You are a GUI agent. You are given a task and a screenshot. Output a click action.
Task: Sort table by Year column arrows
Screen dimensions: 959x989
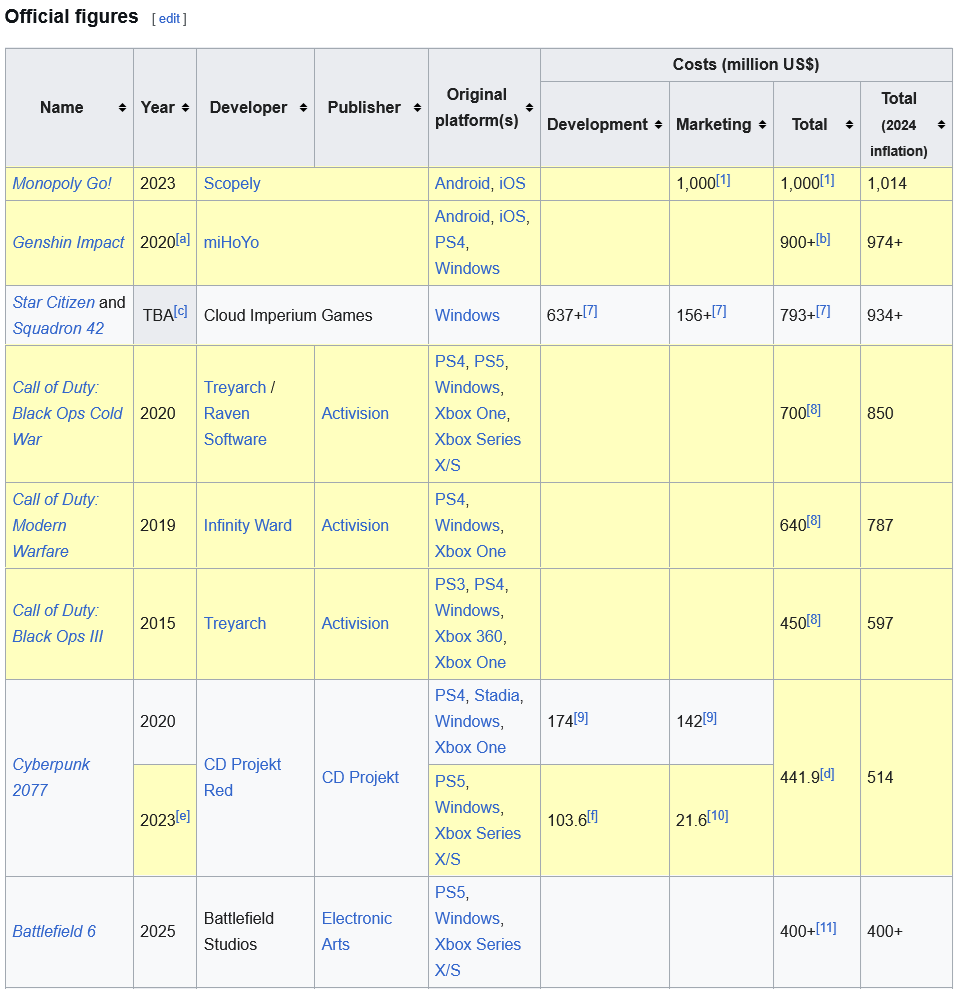click(x=185, y=108)
